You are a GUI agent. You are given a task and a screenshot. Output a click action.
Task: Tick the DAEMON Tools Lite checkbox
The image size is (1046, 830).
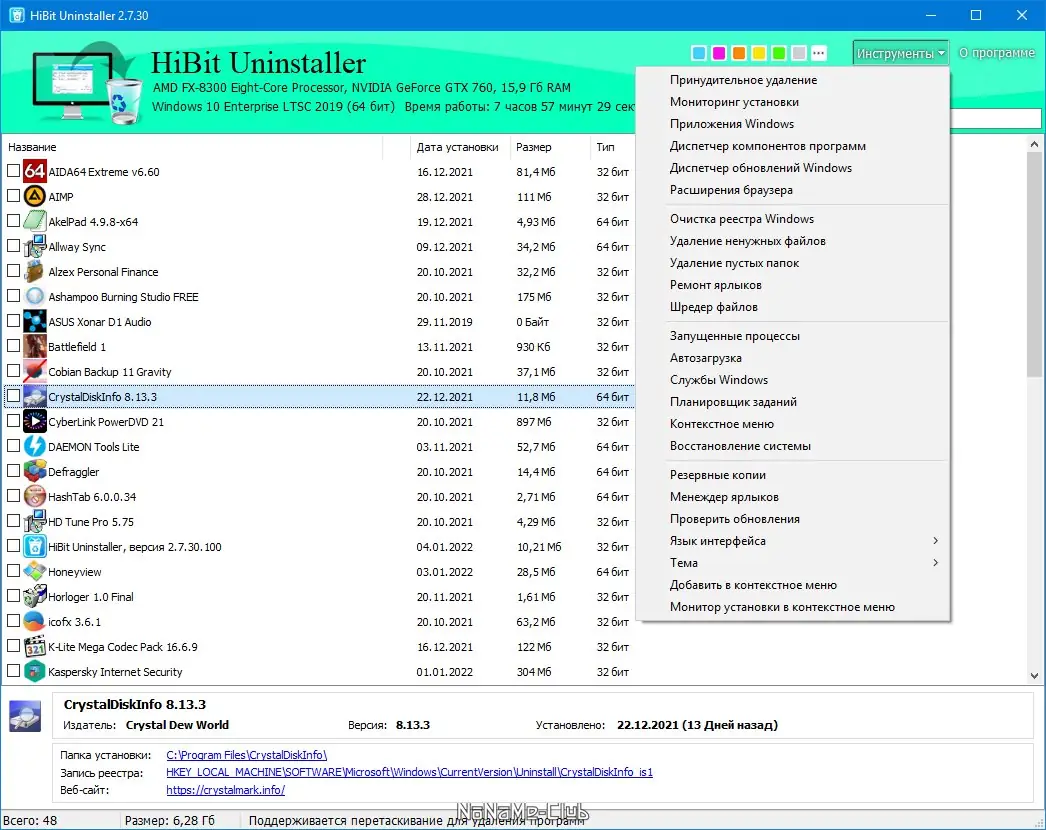coord(13,446)
